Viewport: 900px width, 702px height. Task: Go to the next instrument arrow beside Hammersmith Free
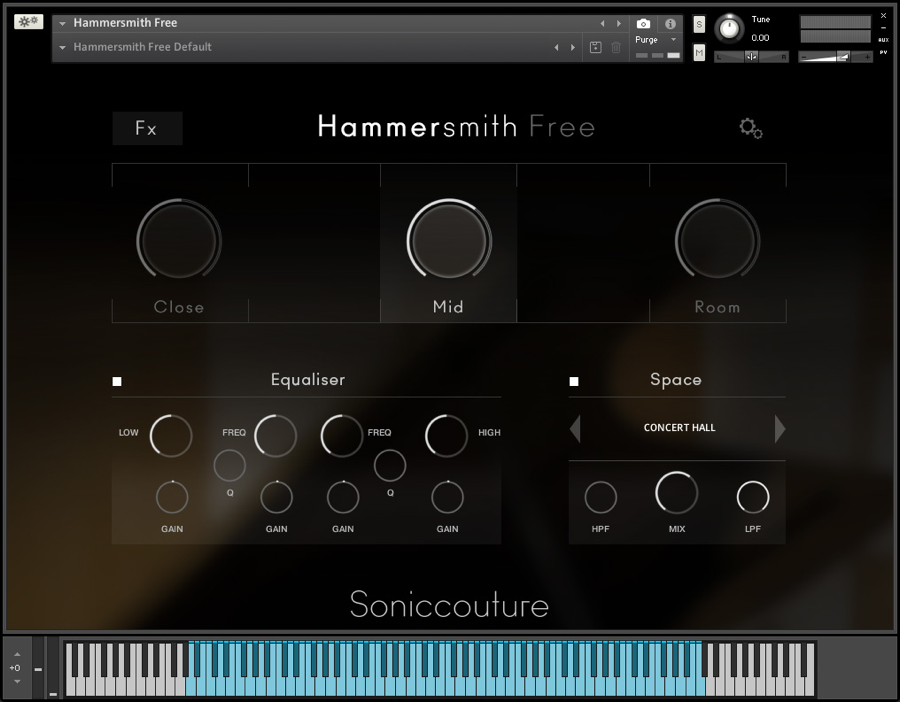pyautogui.click(x=619, y=24)
